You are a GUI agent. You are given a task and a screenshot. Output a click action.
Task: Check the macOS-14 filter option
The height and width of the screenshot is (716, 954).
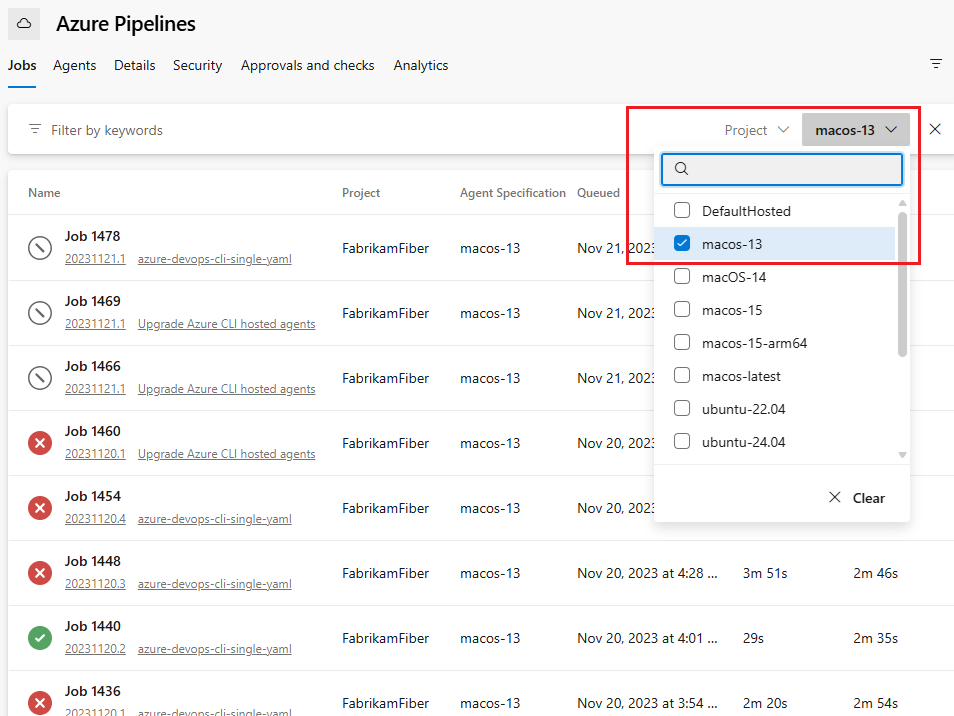tap(681, 276)
